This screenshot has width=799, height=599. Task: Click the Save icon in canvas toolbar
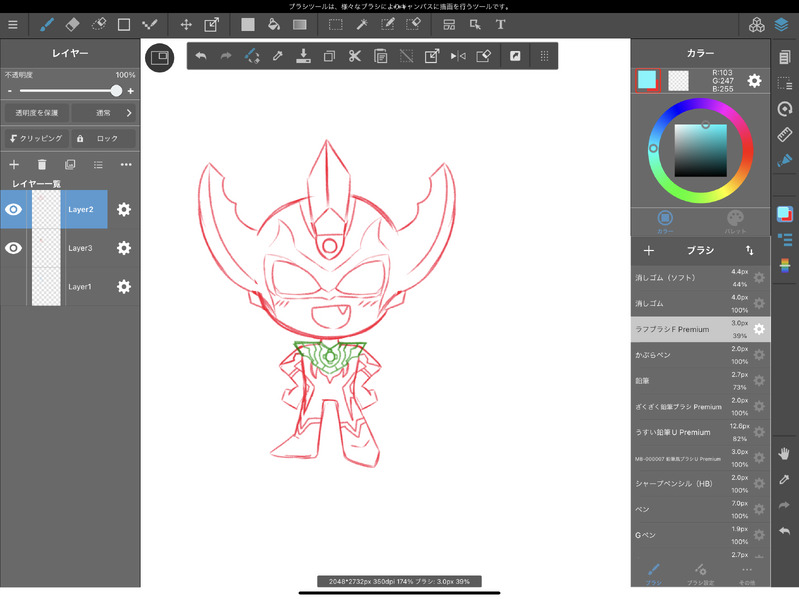click(x=303, y=56)
